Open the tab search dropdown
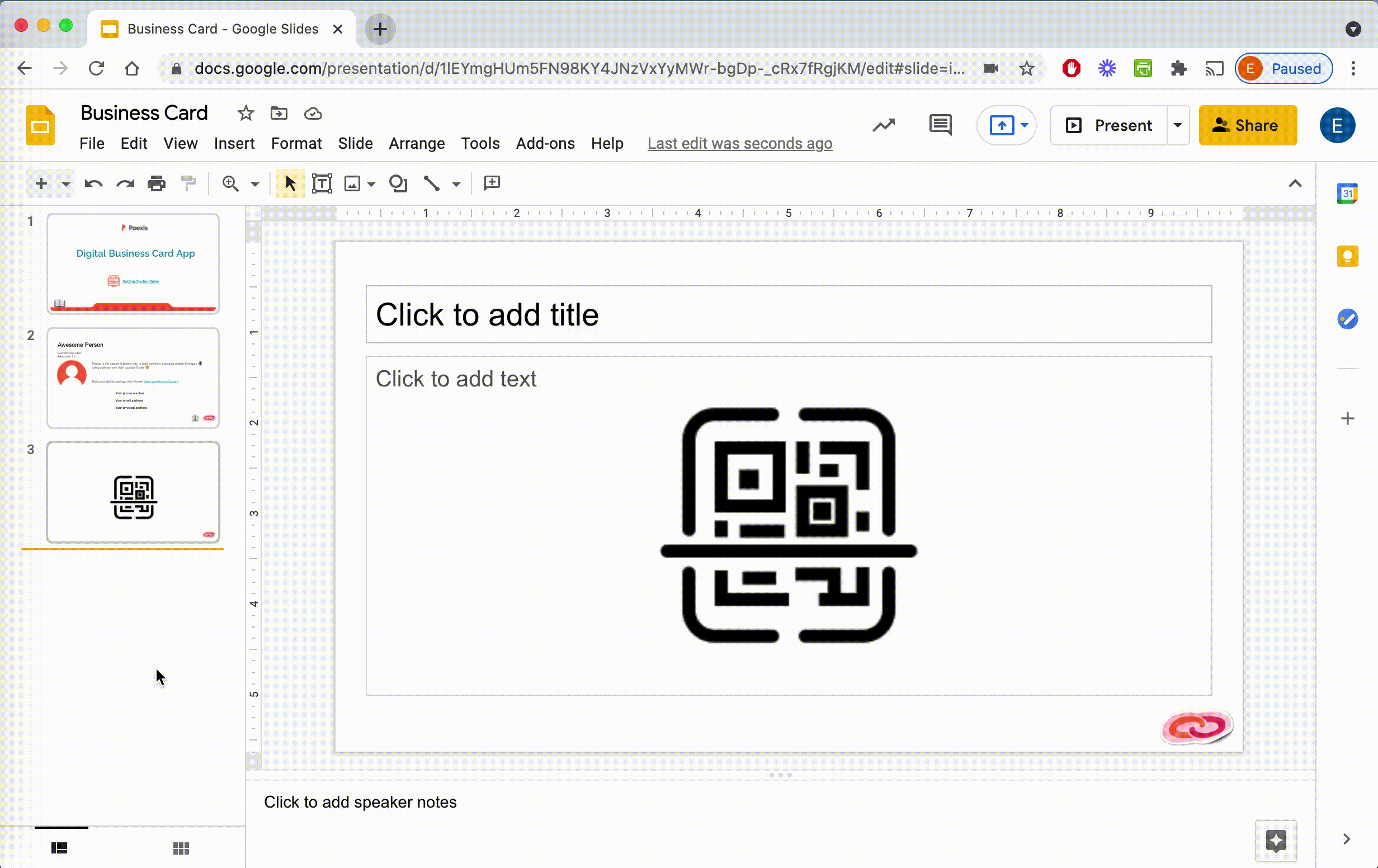The image size is (1378, 868). (x=1353, y=29)
